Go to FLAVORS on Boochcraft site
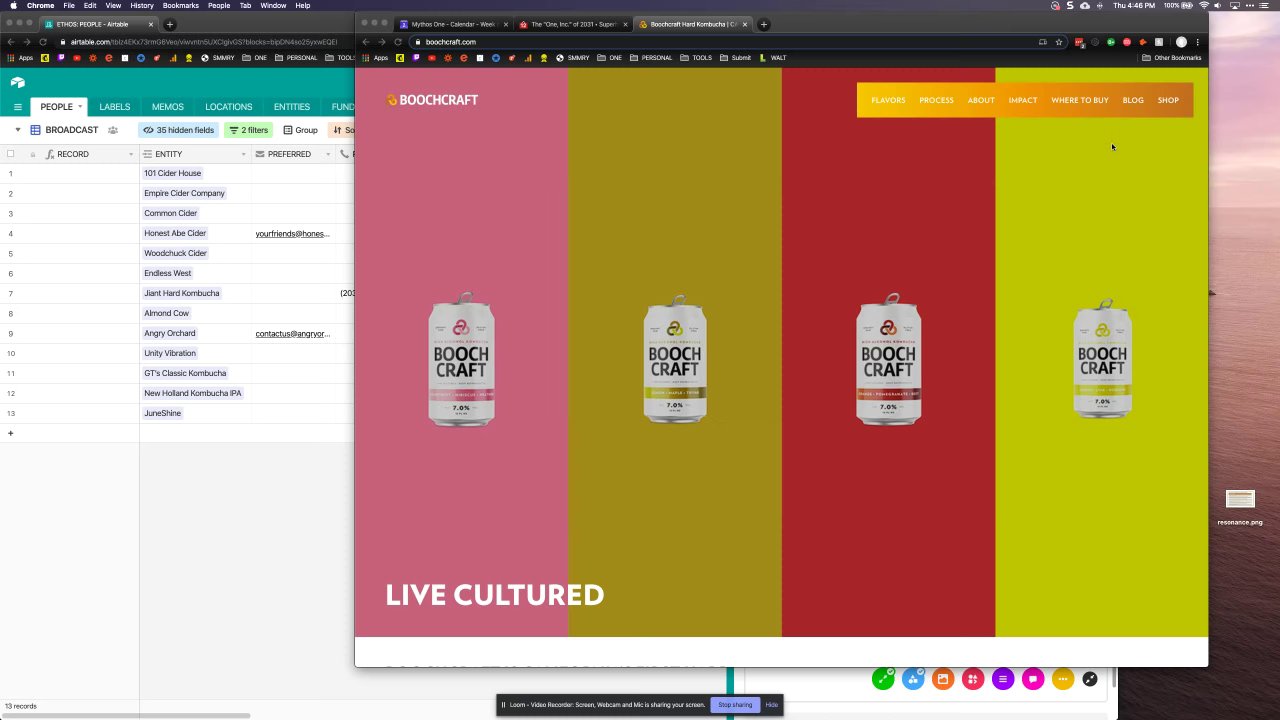Image resolution: width=1280 pixels, height=720 pixels. (x=888, y=100)
